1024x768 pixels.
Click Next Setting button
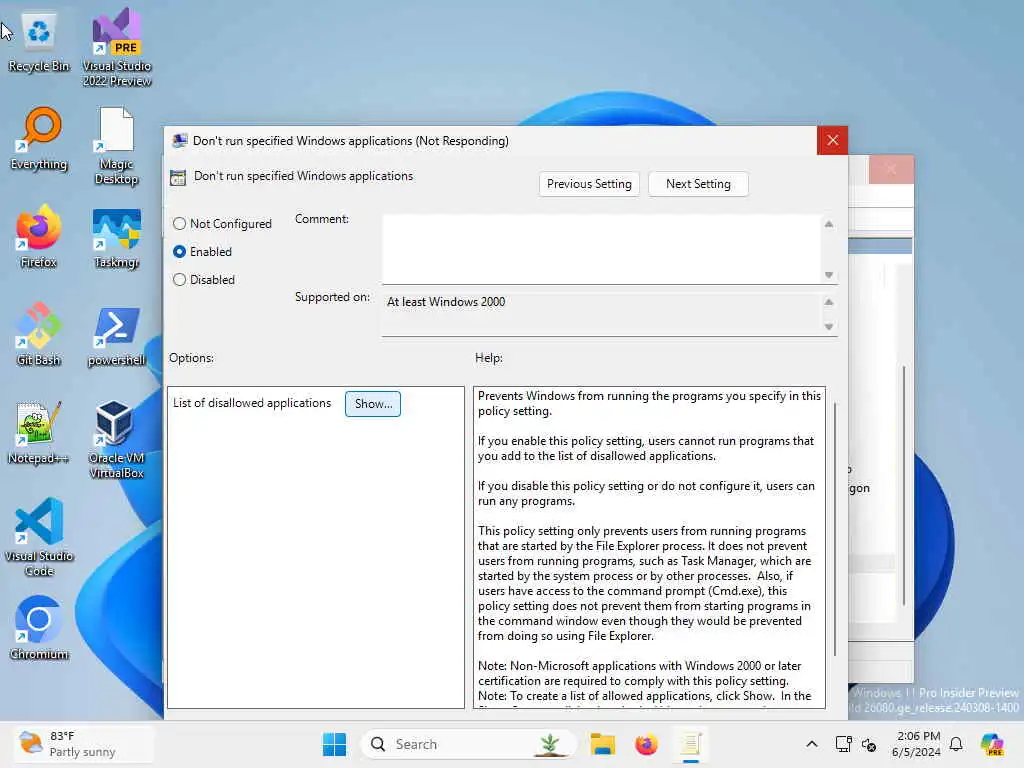698,184
